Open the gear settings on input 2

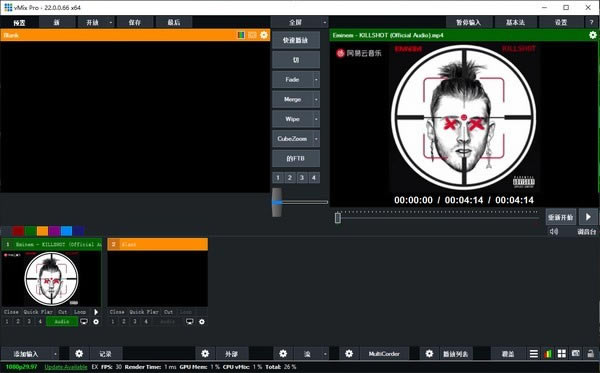tap(202, 322)
